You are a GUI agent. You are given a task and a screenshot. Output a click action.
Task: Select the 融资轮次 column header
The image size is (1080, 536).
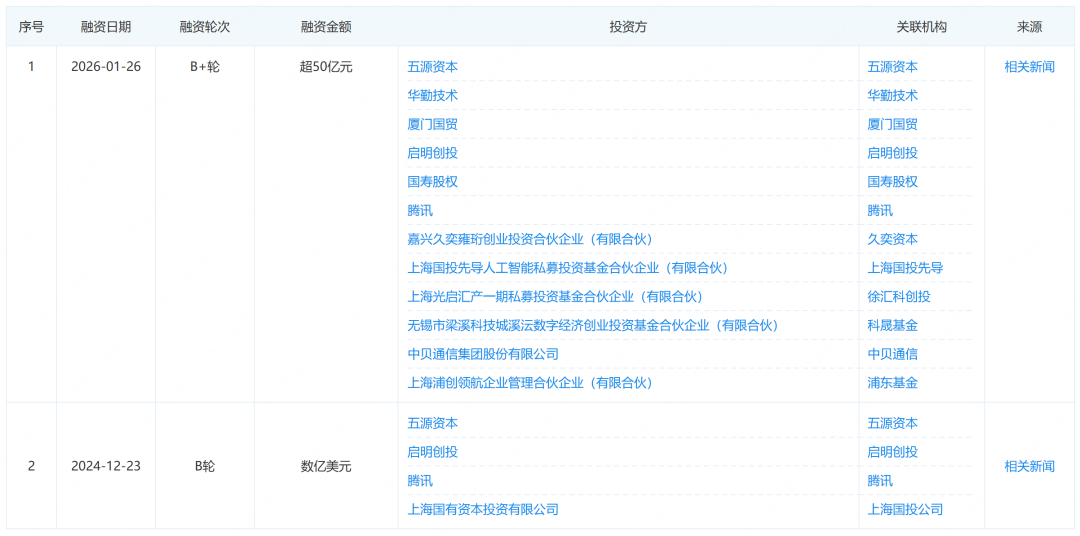(x=205, y=27)
